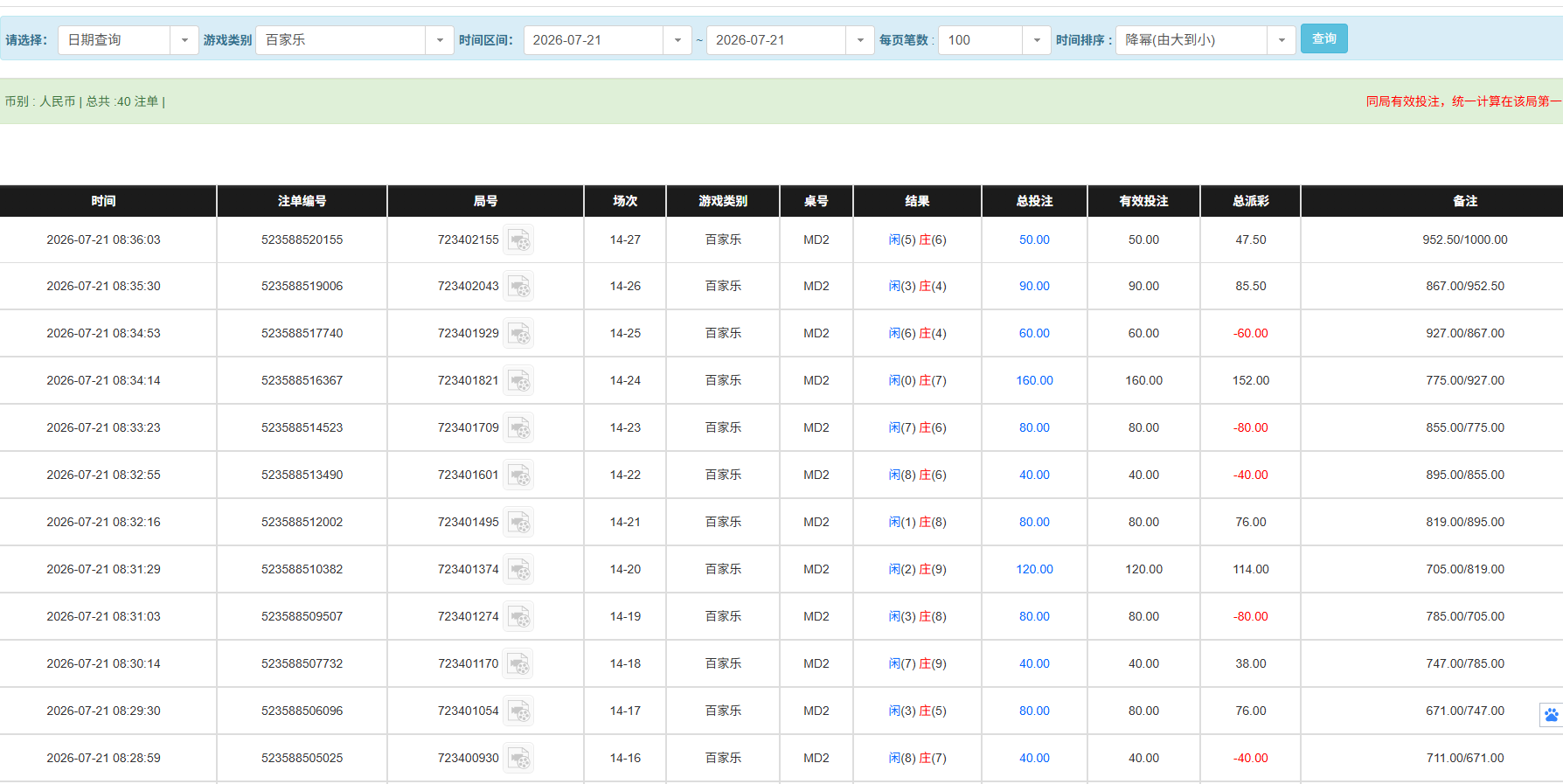The height and width of the screenshot is (784, 1563).
Task: Open the start date picker arrow
Action: 677,40
